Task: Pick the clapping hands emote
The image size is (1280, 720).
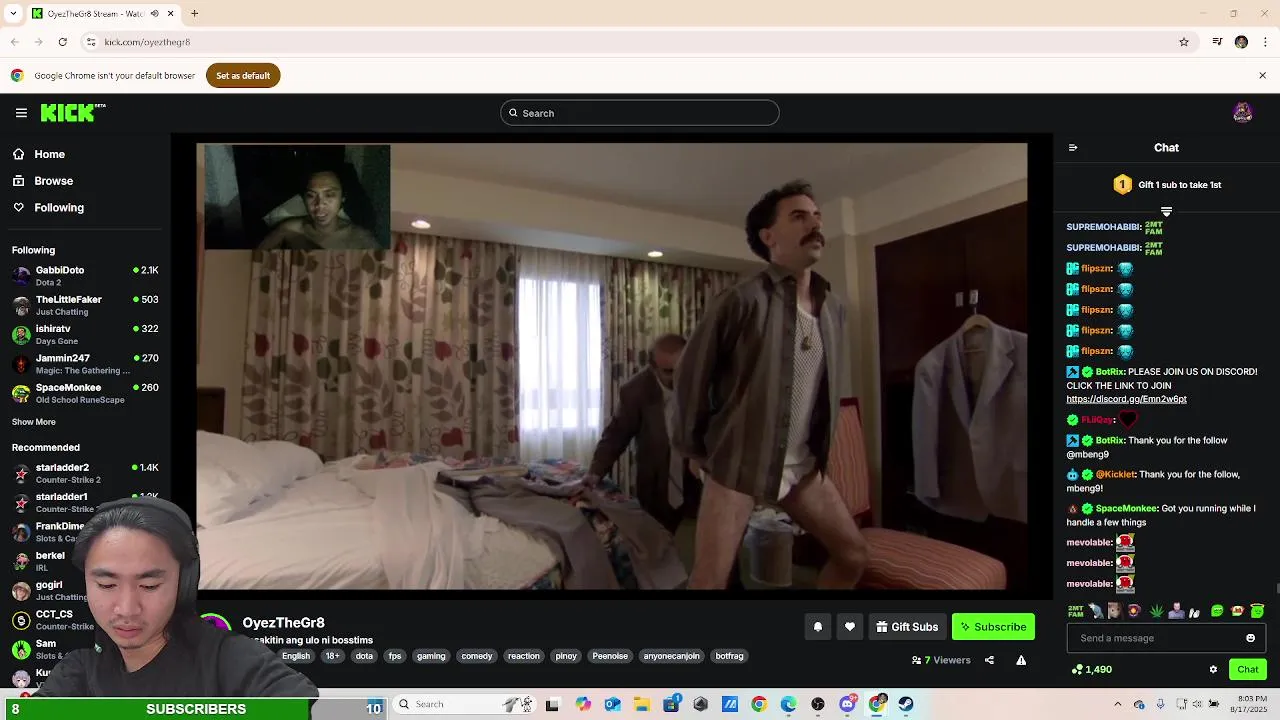Action: coord(1194,612)
